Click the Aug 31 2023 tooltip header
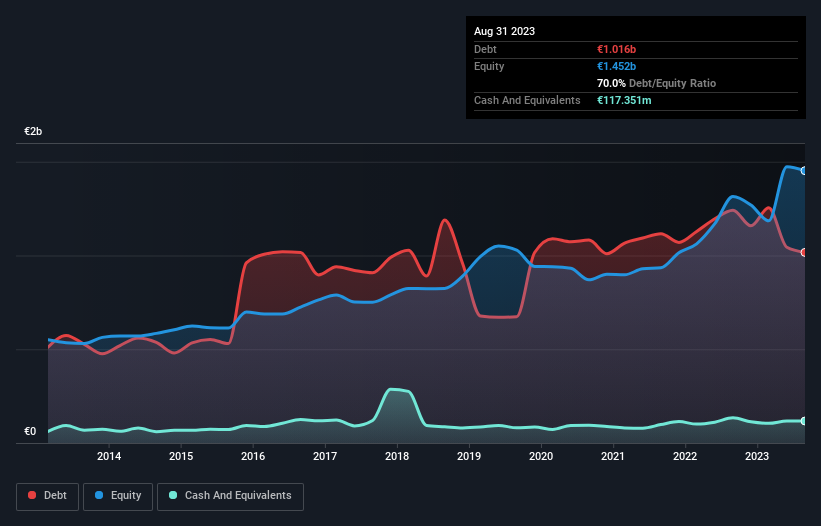This screenshot has width=821, height=526. point(504,31)
